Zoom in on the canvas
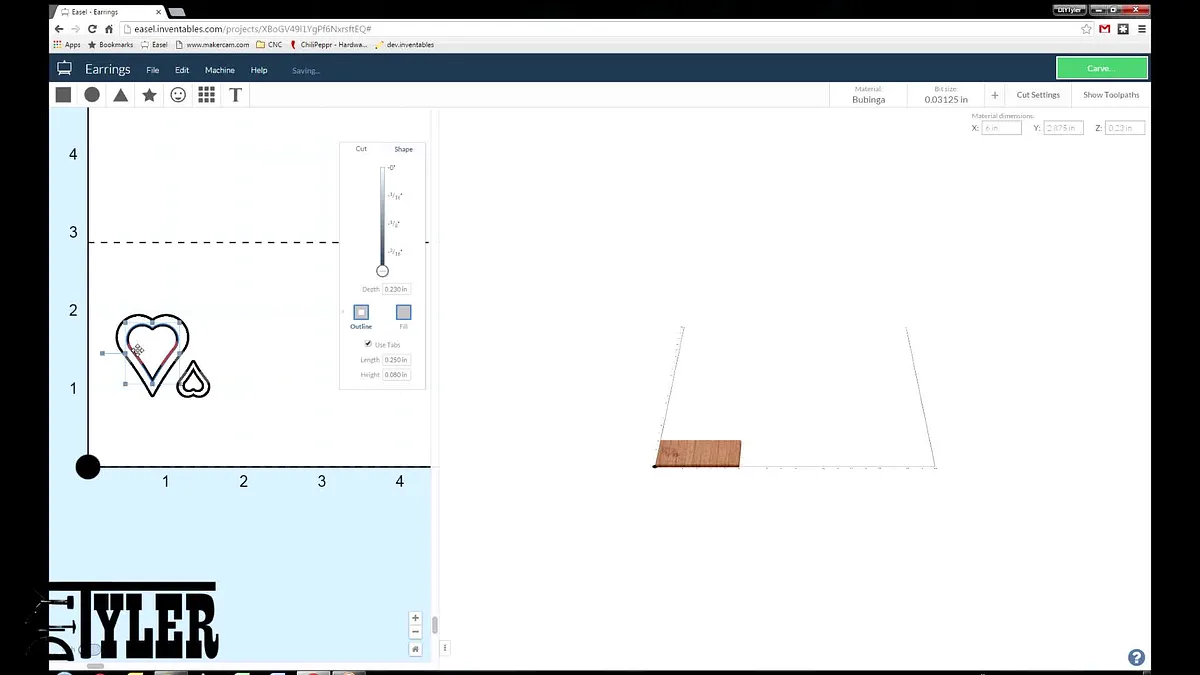This screenshot has height=675, width=1200. [416, 618]
